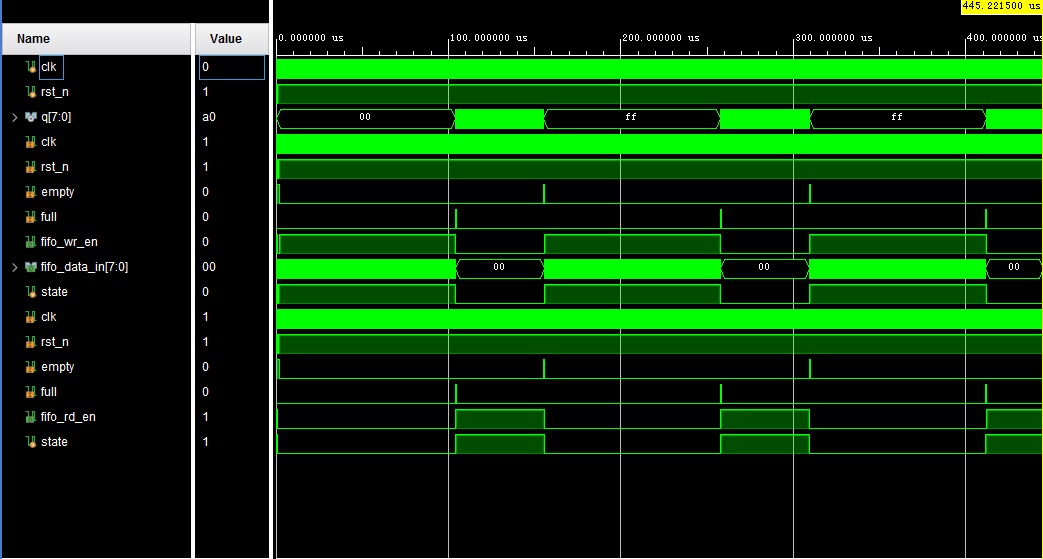Viewport: 1043px width, 559px height.
Task: Expand the fifo_data_in[7:0] bus signal
Action: tap(15, 267)
